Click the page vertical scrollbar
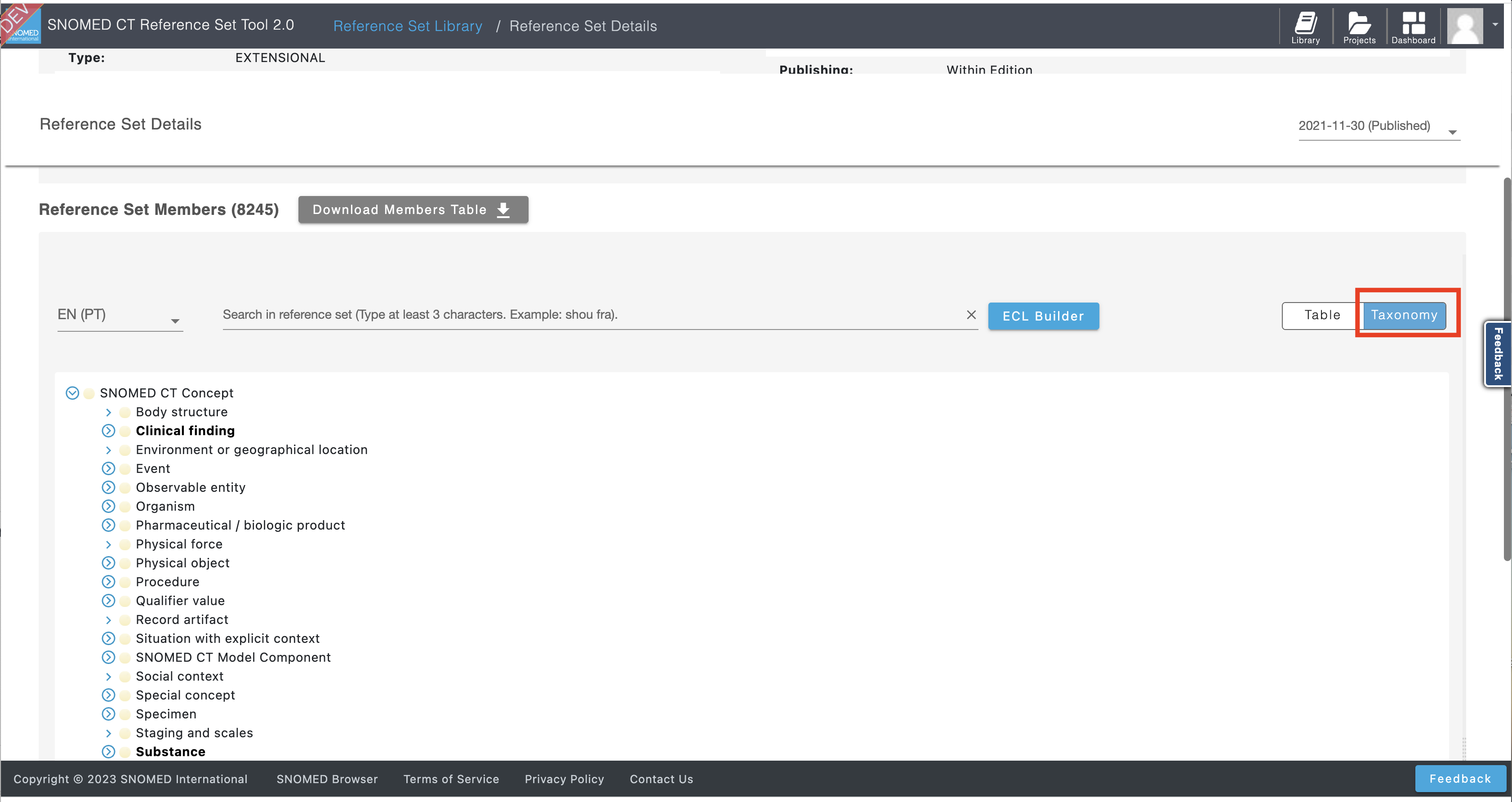The image size is (1512, 802). pos(1507,369)
